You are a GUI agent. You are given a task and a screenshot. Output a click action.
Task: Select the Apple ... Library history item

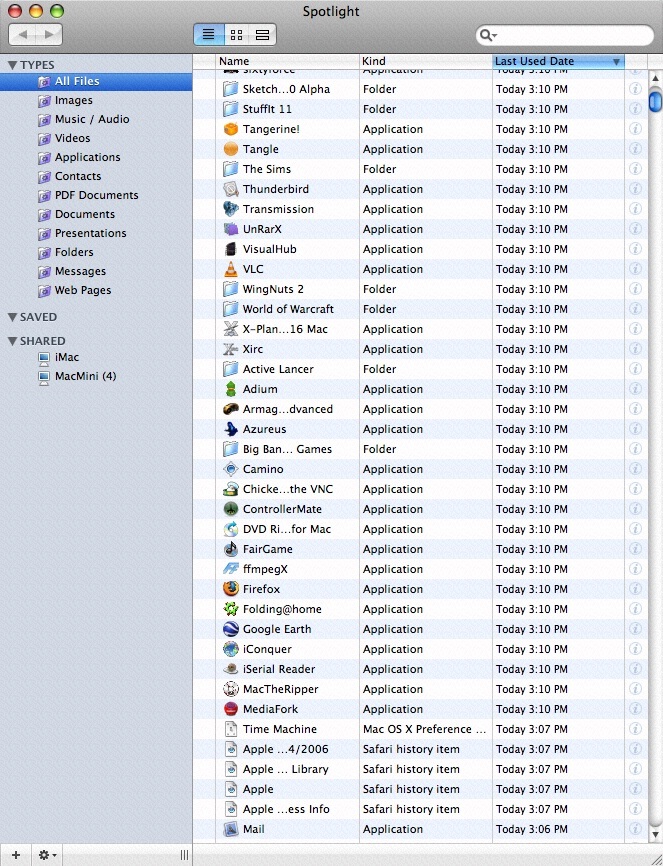286,769
